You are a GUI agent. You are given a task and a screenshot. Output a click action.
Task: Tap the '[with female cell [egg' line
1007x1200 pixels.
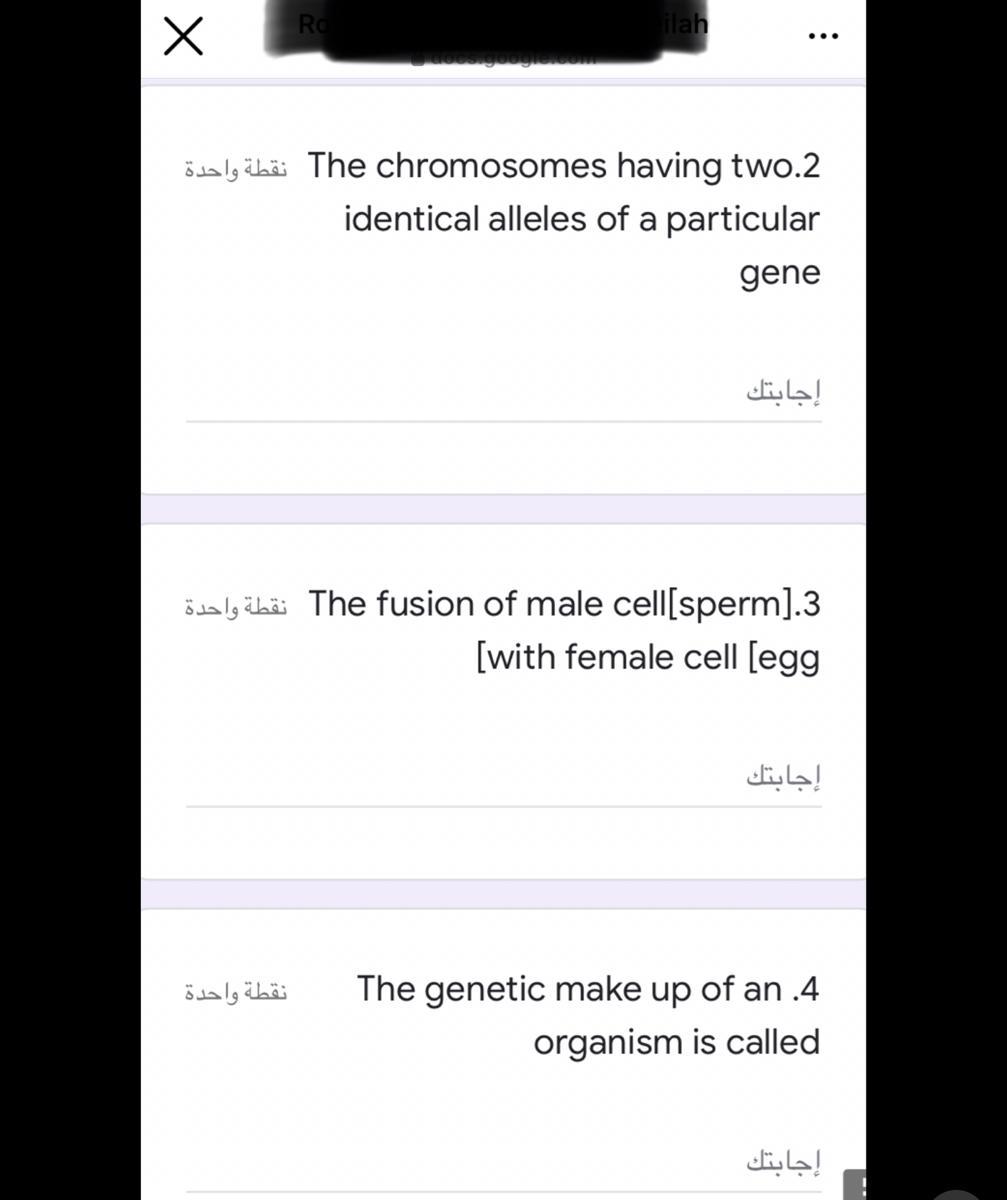click(x=648, y=658)
